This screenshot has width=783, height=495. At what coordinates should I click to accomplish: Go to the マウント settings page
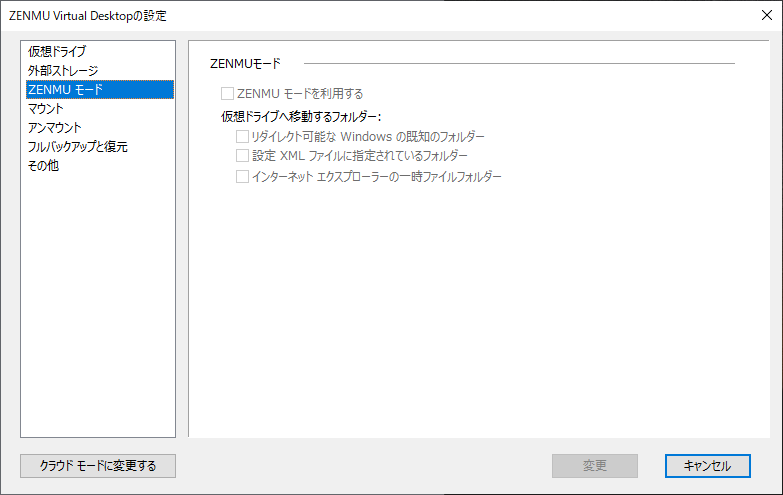[99, 108]
